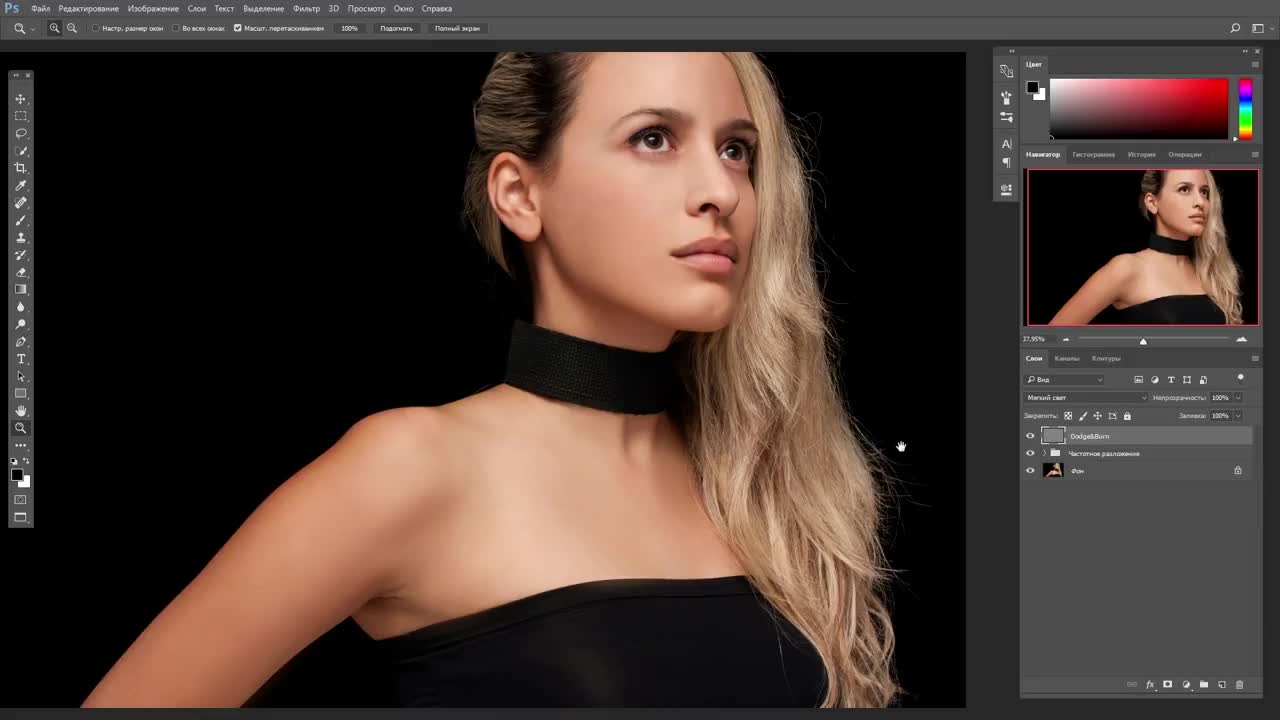Screen dimensions: 1280x720
Task: Open the blend mode dropdown 'Мягкий свет'
Action: pyautogui.click(x=1086, y=398)
